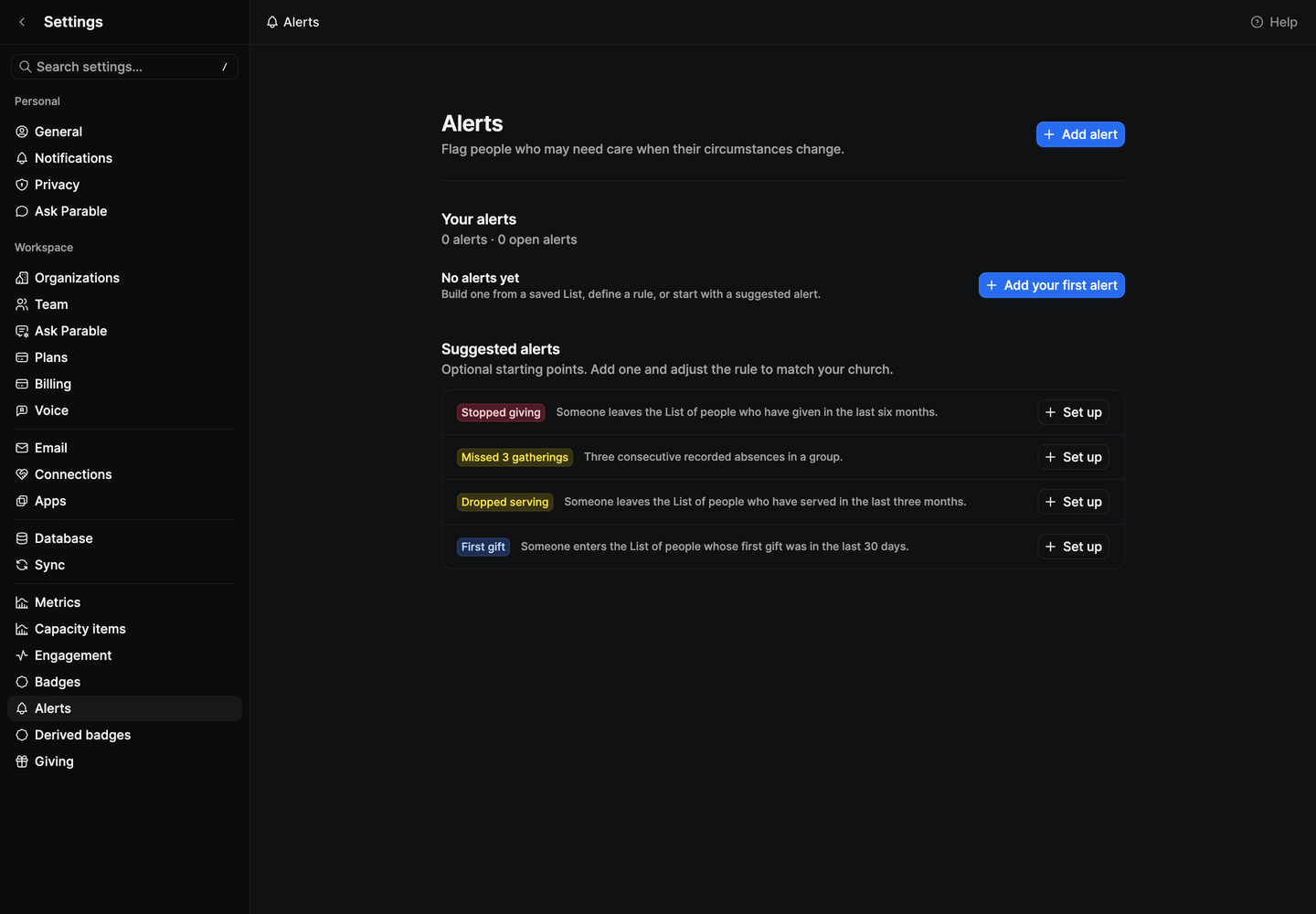Viewport: 1316px width, 914px height.
Task: Open the Badges settings page
Action: coord(124,682)
